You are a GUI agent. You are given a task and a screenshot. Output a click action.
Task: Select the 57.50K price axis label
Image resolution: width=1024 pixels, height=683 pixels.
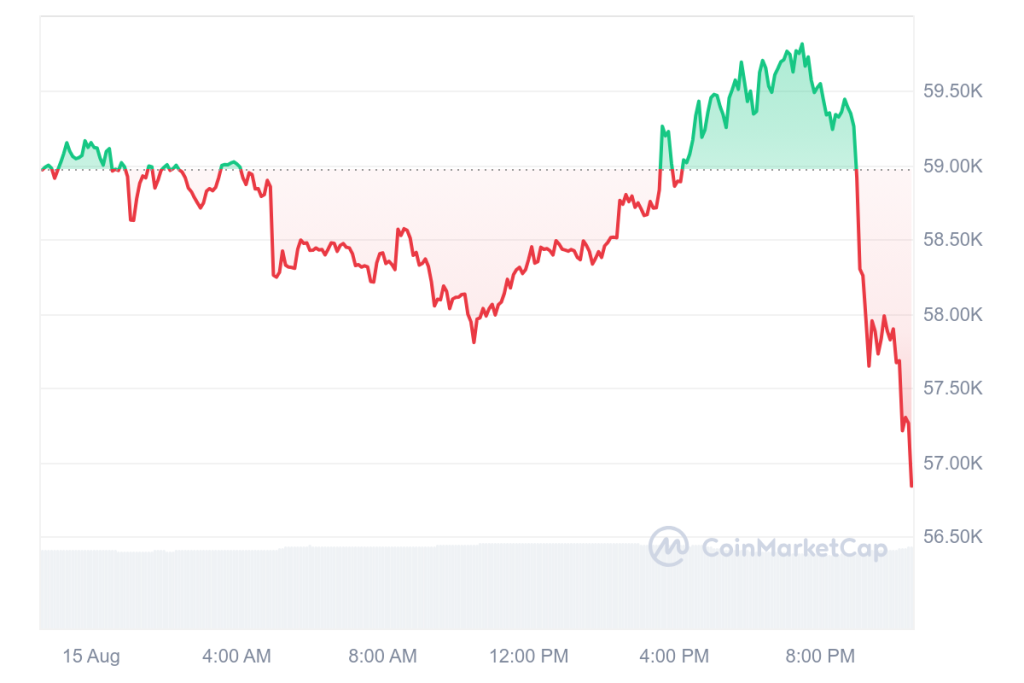[x=952, y=388]
